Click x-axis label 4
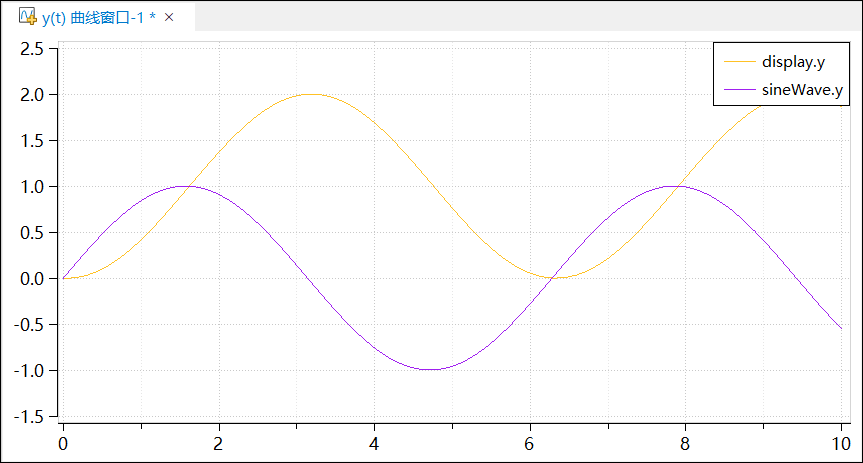Image resolution: width=863 pixels, height=463 pixels. (x=374, y=444)
